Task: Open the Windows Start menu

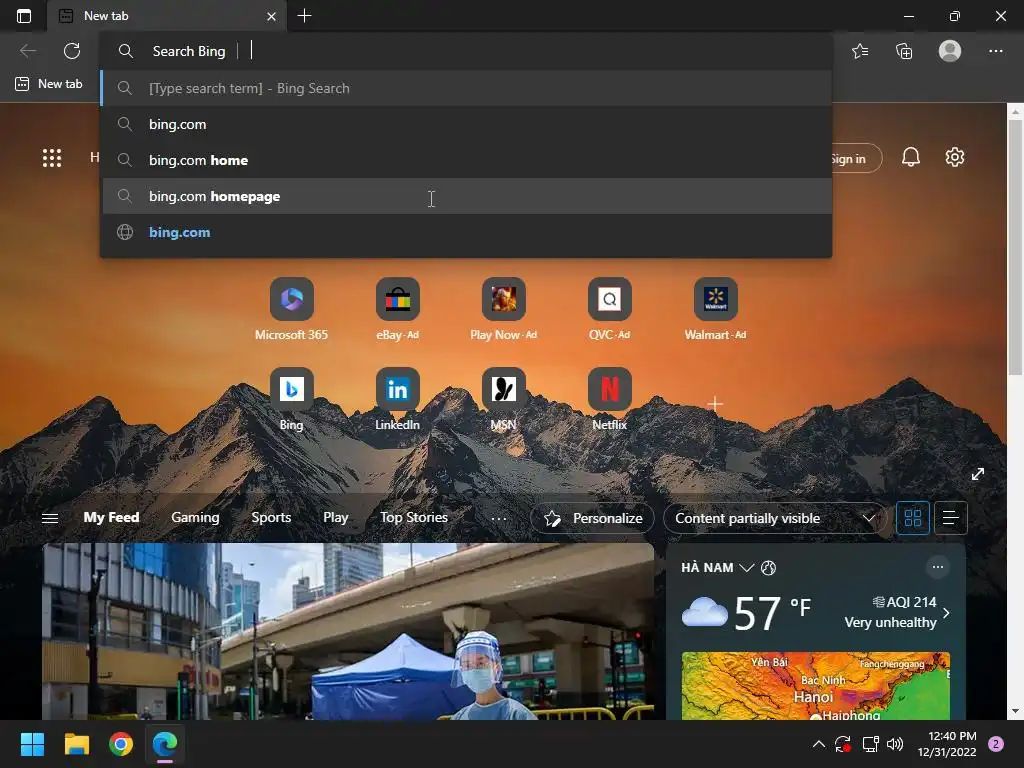Action: (32, 744)
